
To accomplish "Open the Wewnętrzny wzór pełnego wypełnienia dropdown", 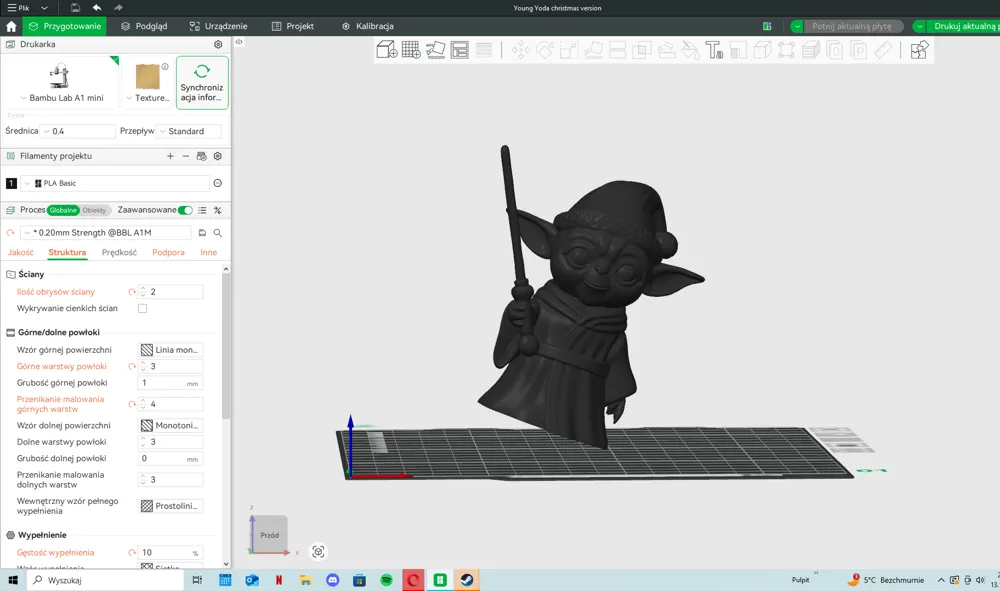I will [x=171, y=506].
